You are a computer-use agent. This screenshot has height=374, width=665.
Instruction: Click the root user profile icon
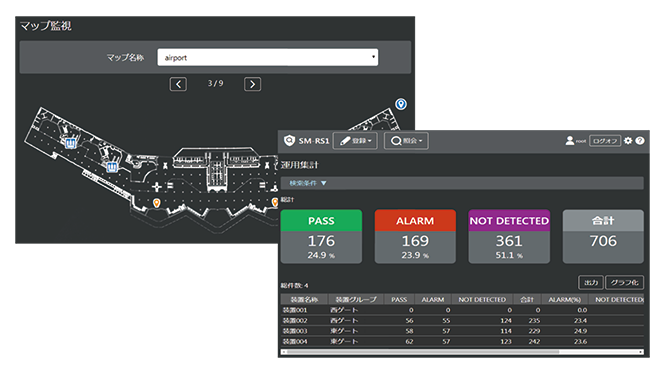coord(570,140)
